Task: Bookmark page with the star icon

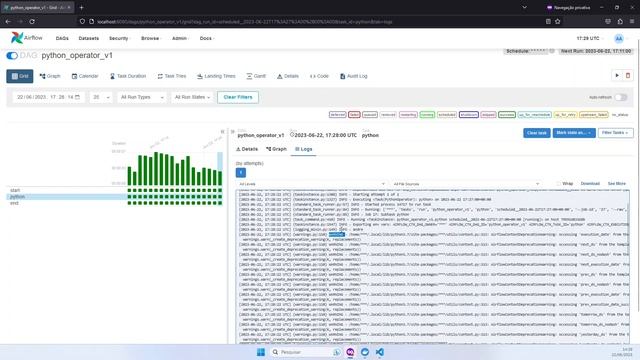Action: click(x=558, y=21)
